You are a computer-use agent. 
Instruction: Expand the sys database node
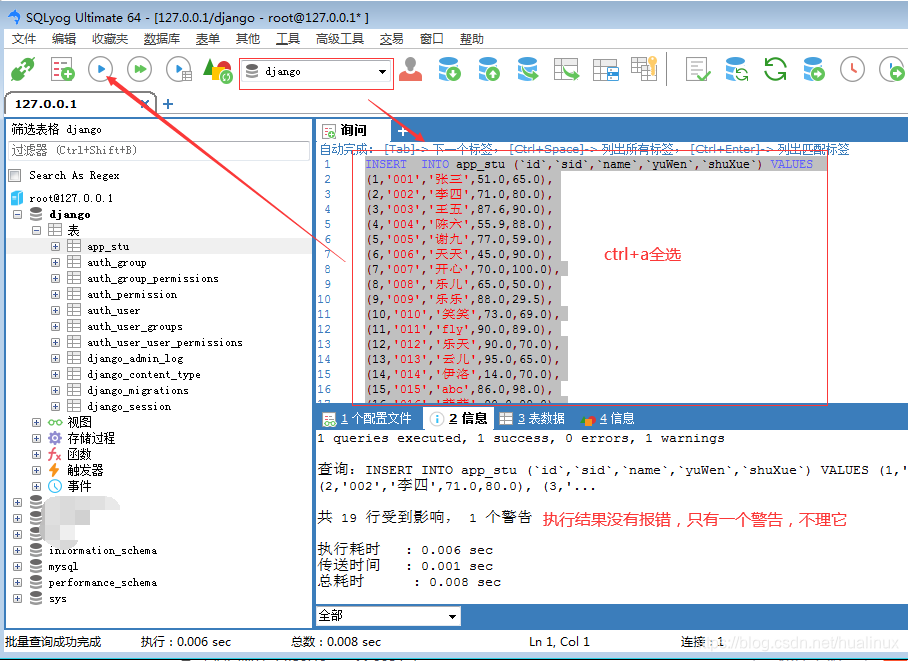point(17,598)
